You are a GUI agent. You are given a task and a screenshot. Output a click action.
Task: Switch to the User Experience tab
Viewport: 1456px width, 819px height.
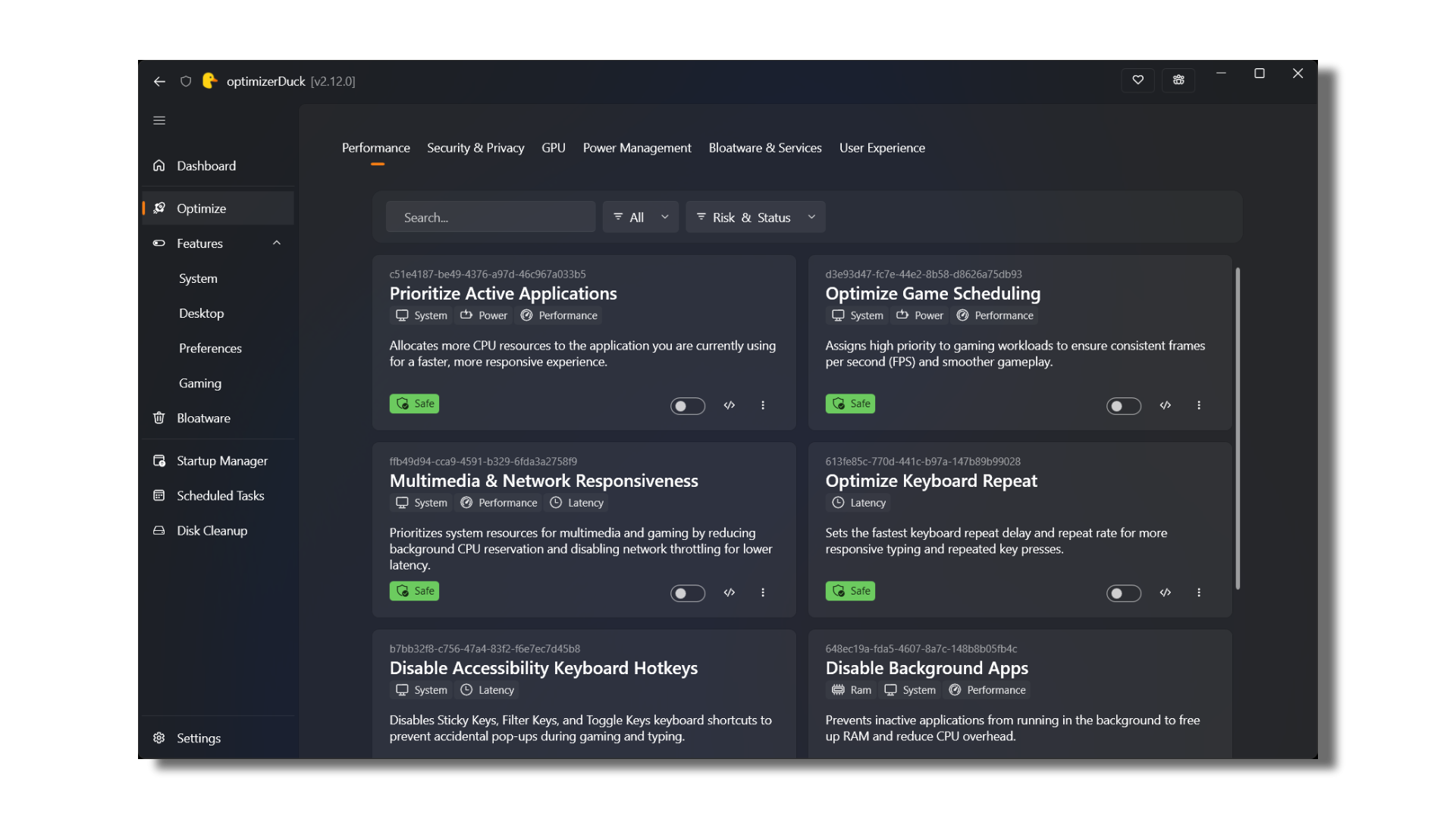(882, 148)
